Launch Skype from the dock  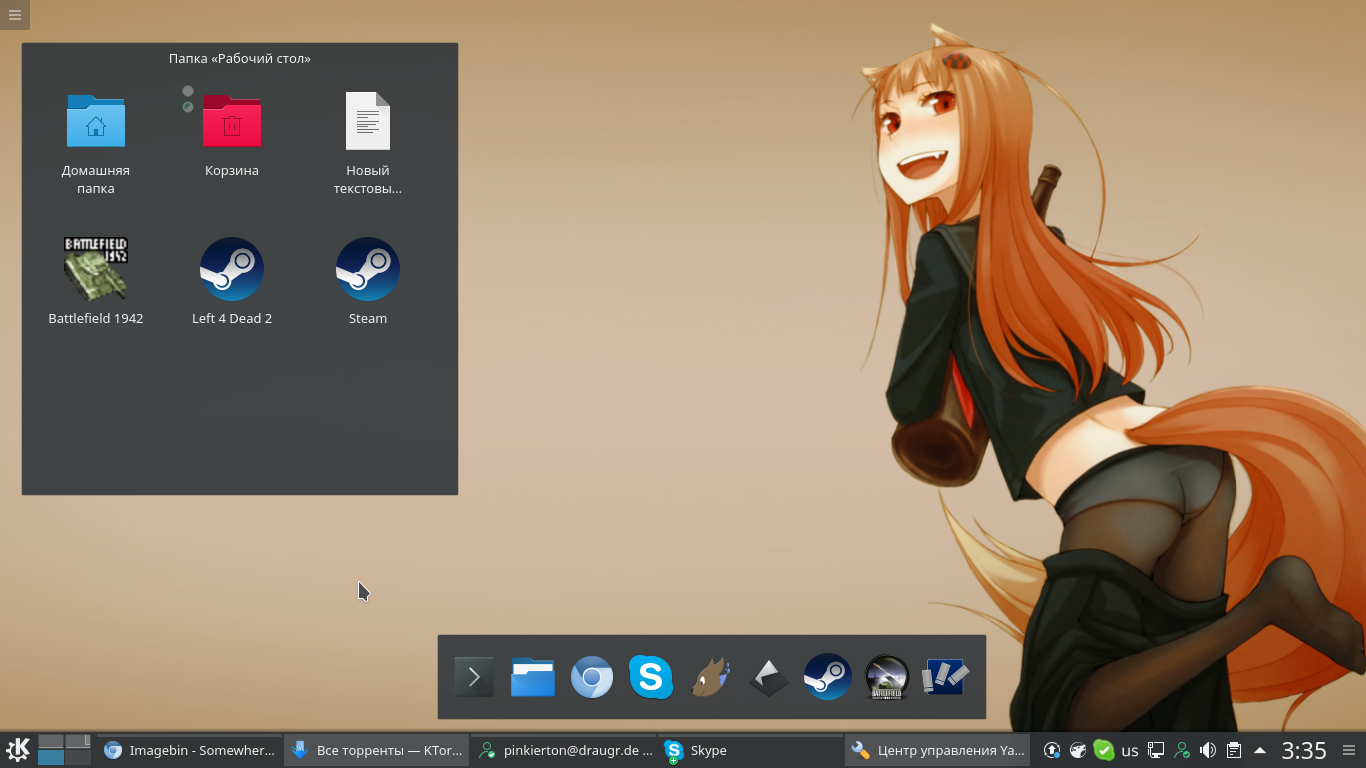point(651,677)
